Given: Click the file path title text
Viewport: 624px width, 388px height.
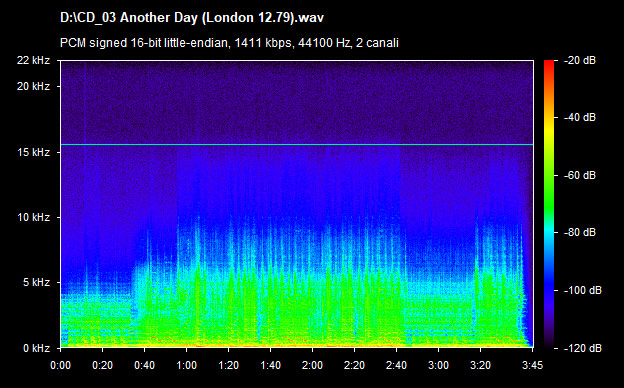Looking at the screenshot, I should (192, 18).
